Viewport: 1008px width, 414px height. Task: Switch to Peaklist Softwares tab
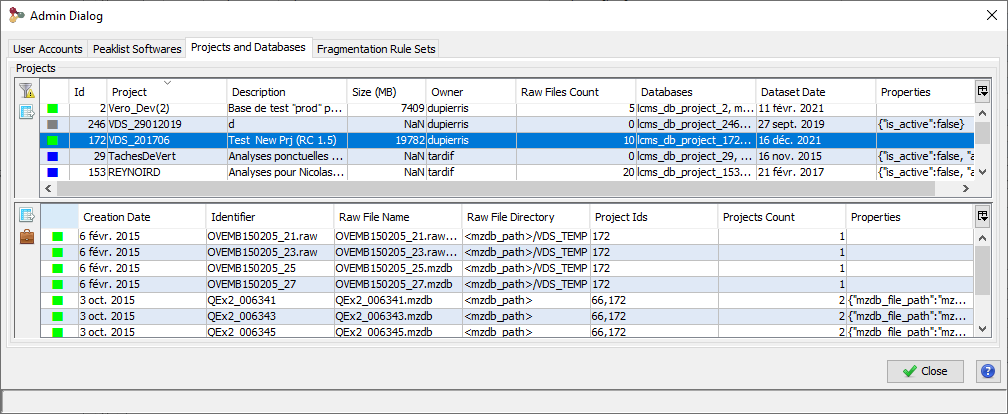137,49
